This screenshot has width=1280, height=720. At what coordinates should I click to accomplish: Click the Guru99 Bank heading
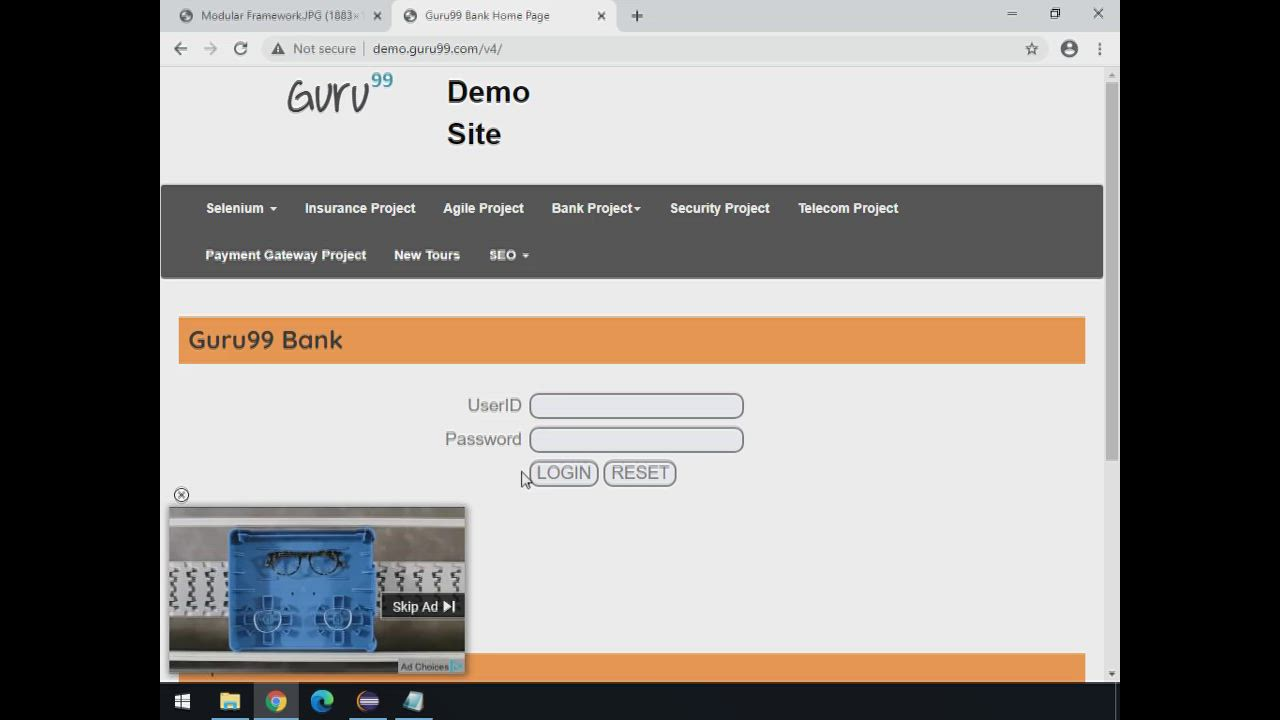click(265, 340)
